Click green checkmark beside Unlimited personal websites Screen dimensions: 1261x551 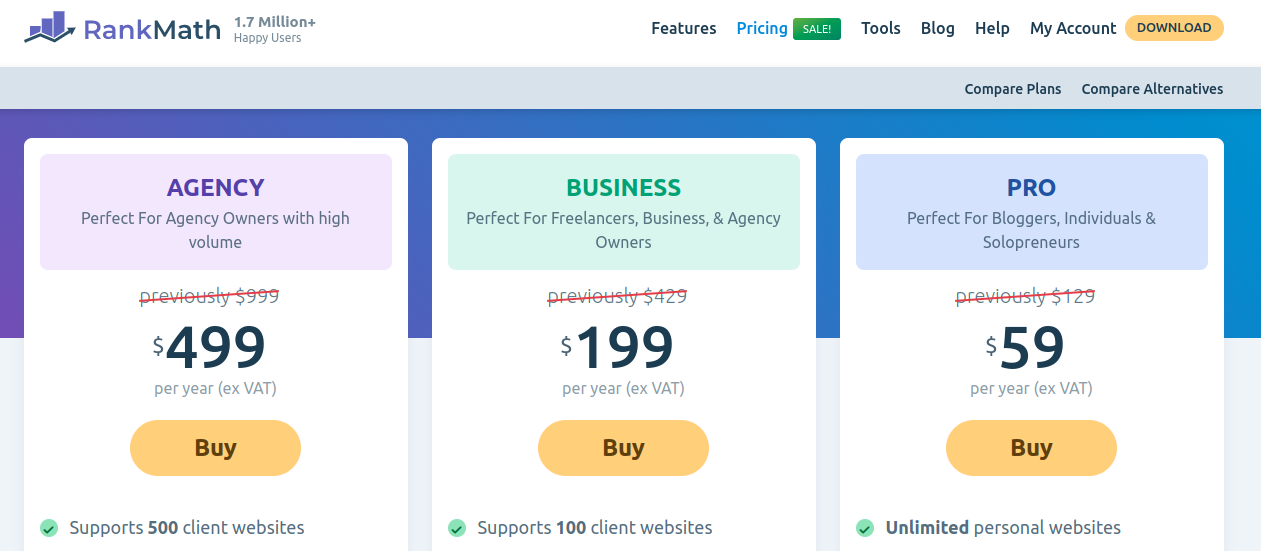click(865, 527)
